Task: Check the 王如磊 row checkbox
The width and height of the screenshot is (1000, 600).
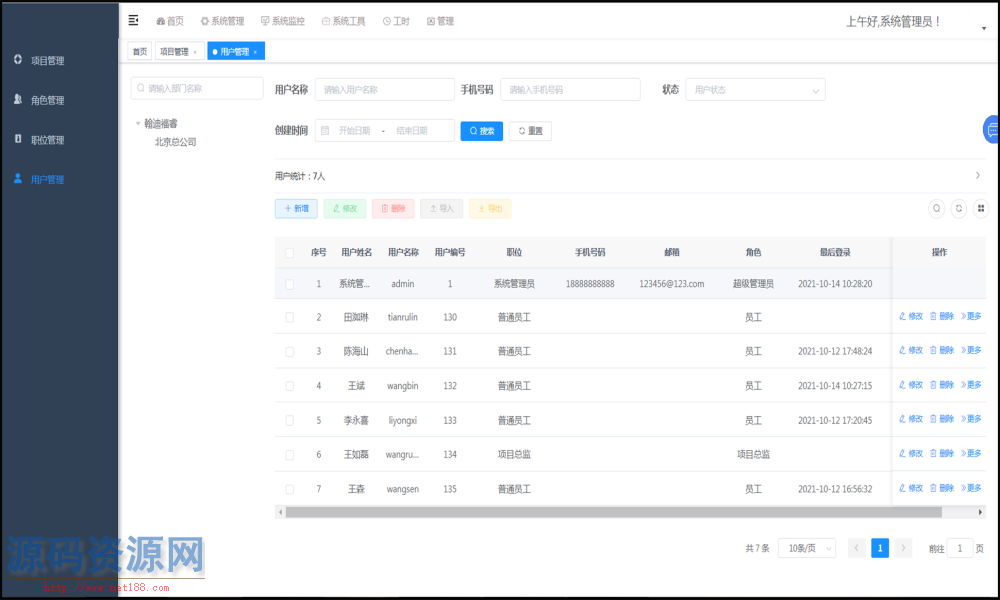Action: [290, 455]
